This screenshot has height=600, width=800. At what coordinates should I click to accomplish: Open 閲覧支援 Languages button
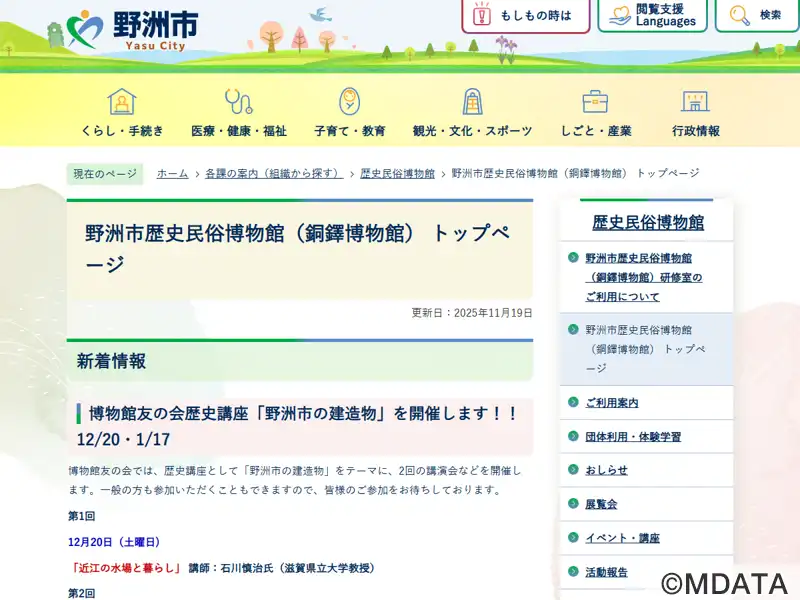[x=653, y=15]
